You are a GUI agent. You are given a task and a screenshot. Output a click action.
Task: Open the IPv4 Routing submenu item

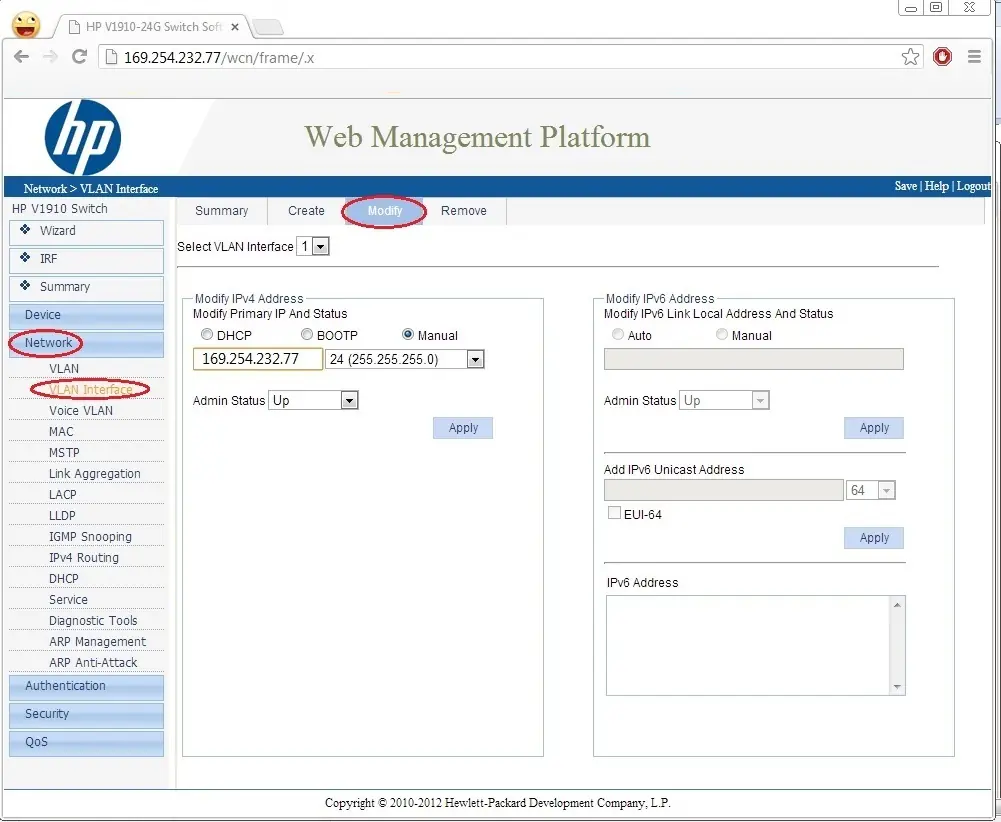click(84, 558)
